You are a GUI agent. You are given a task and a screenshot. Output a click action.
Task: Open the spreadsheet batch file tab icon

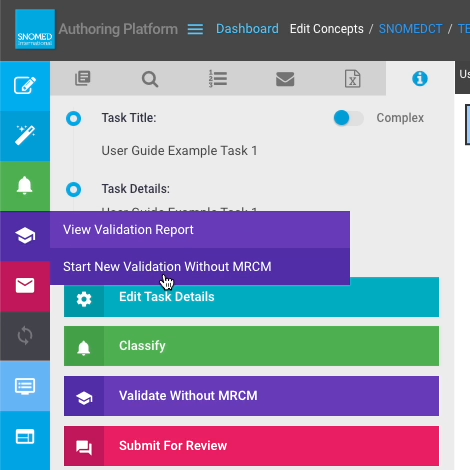(x=352, y=79)
